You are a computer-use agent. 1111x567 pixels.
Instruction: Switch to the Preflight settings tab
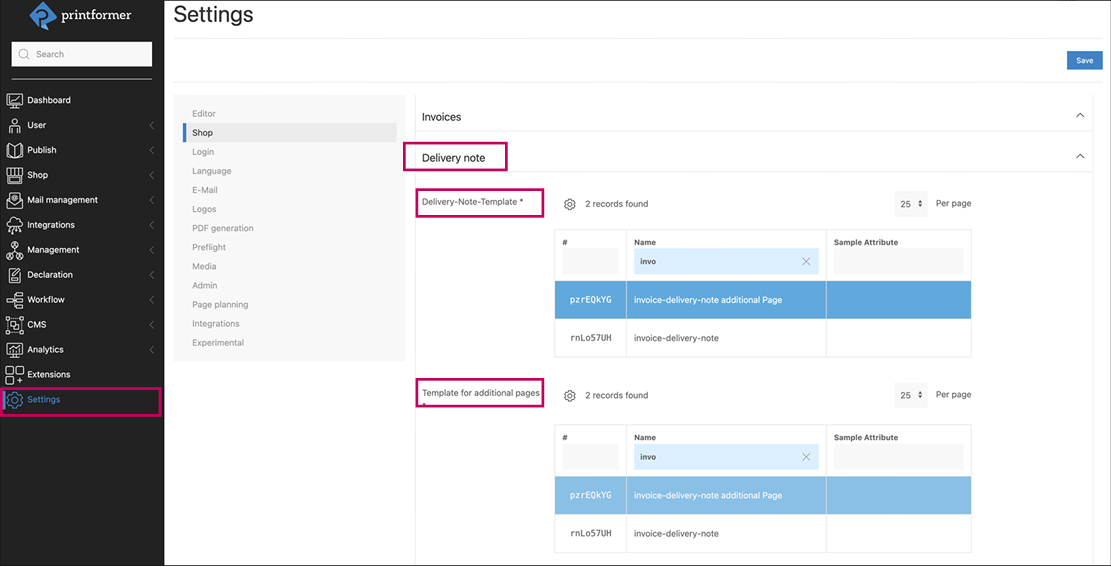[x=209, y=247]
